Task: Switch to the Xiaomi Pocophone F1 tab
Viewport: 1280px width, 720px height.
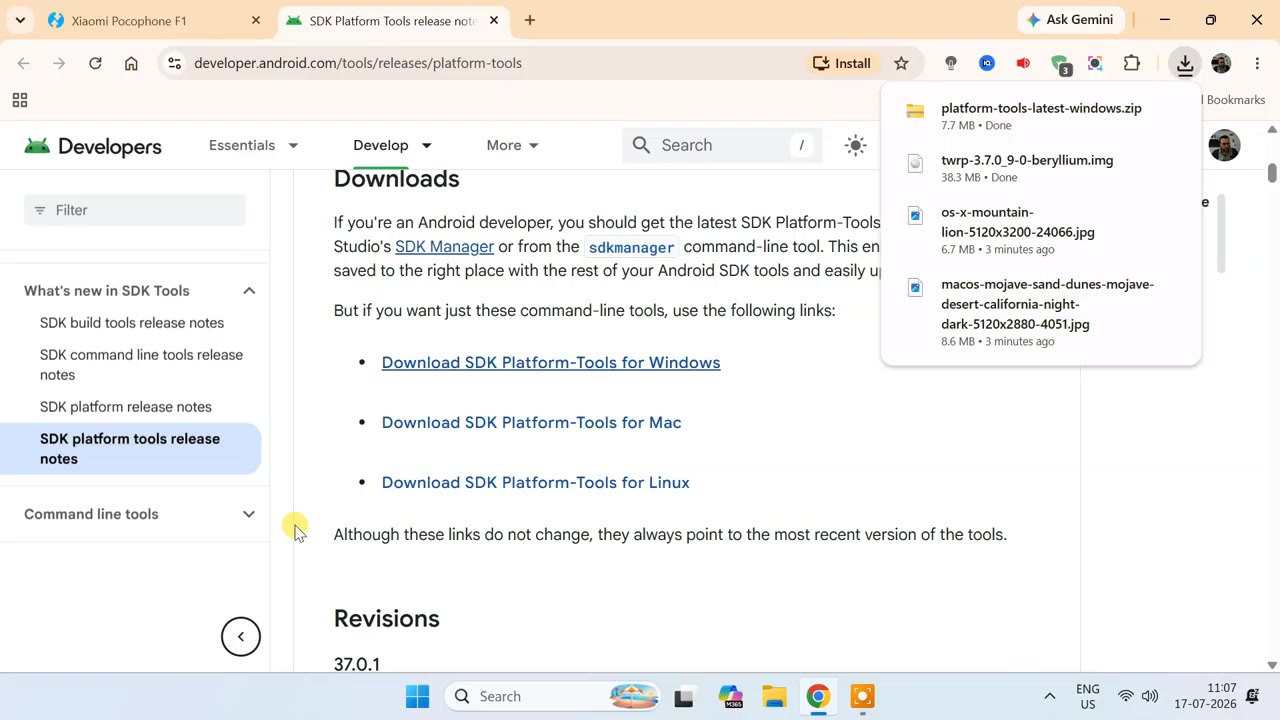Action: tap(152, 20)
